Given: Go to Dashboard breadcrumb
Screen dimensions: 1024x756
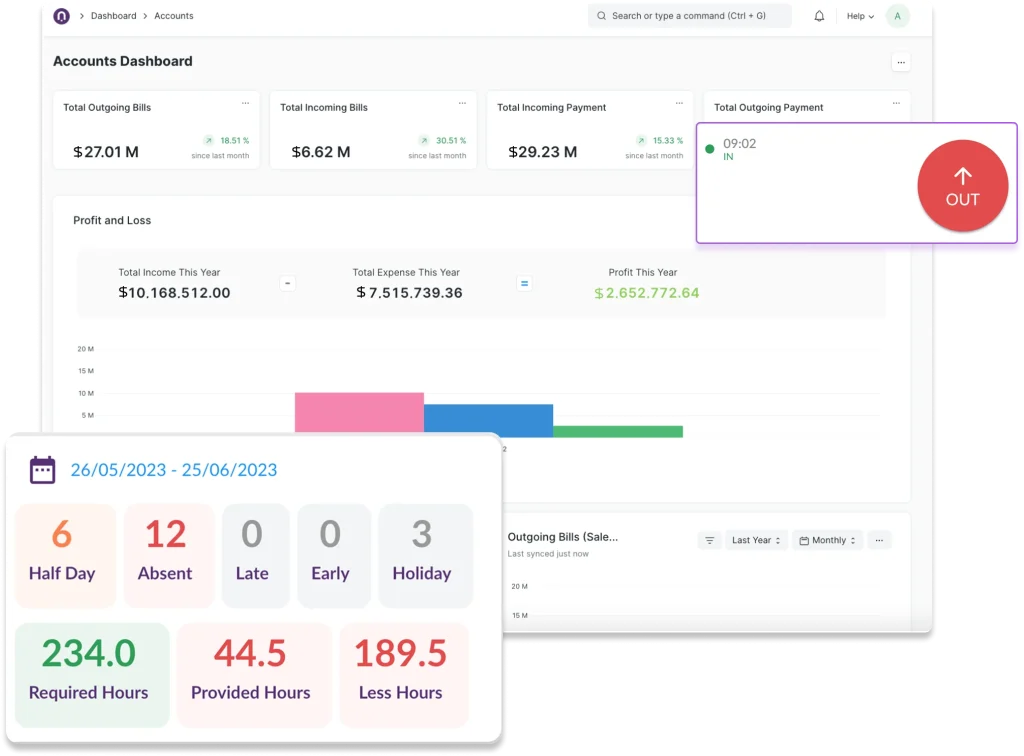Looking at the screenshot, I should click(113, 16).
